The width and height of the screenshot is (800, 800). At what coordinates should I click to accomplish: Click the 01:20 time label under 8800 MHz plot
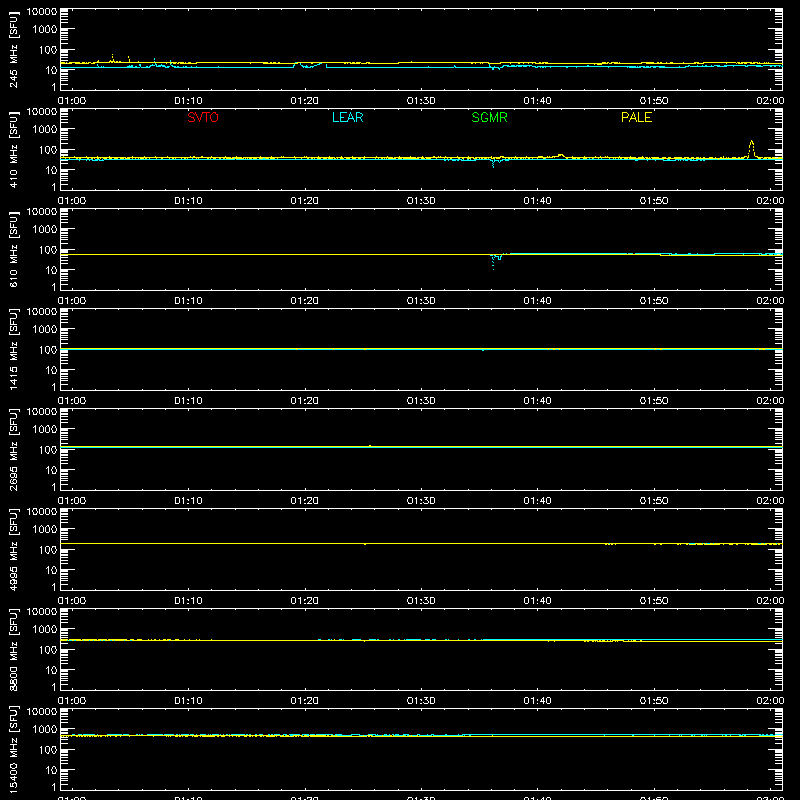point(305,701)
